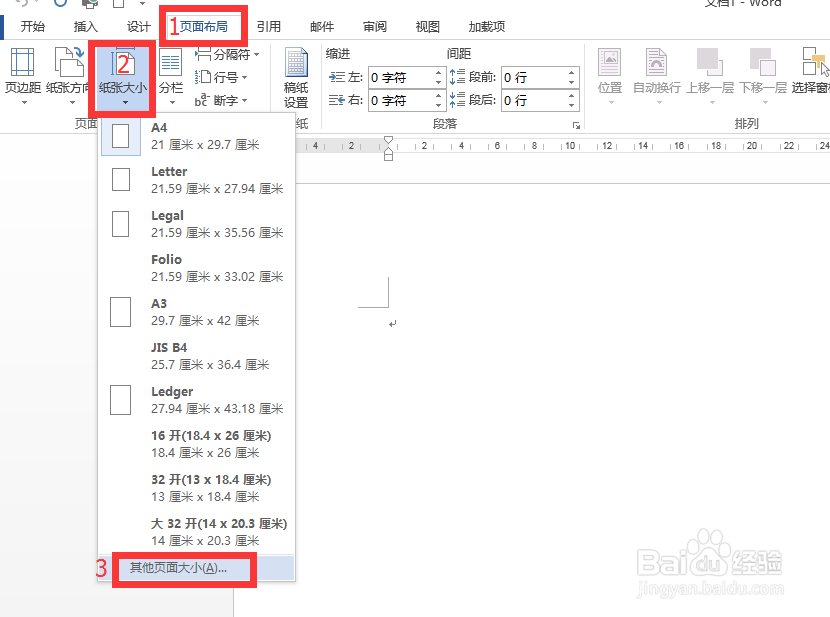The image size is (830, 617).
Task: Open the 行号 (Line Numbers) dropdown
Action: pyautogui.click(x=224, y=78)
